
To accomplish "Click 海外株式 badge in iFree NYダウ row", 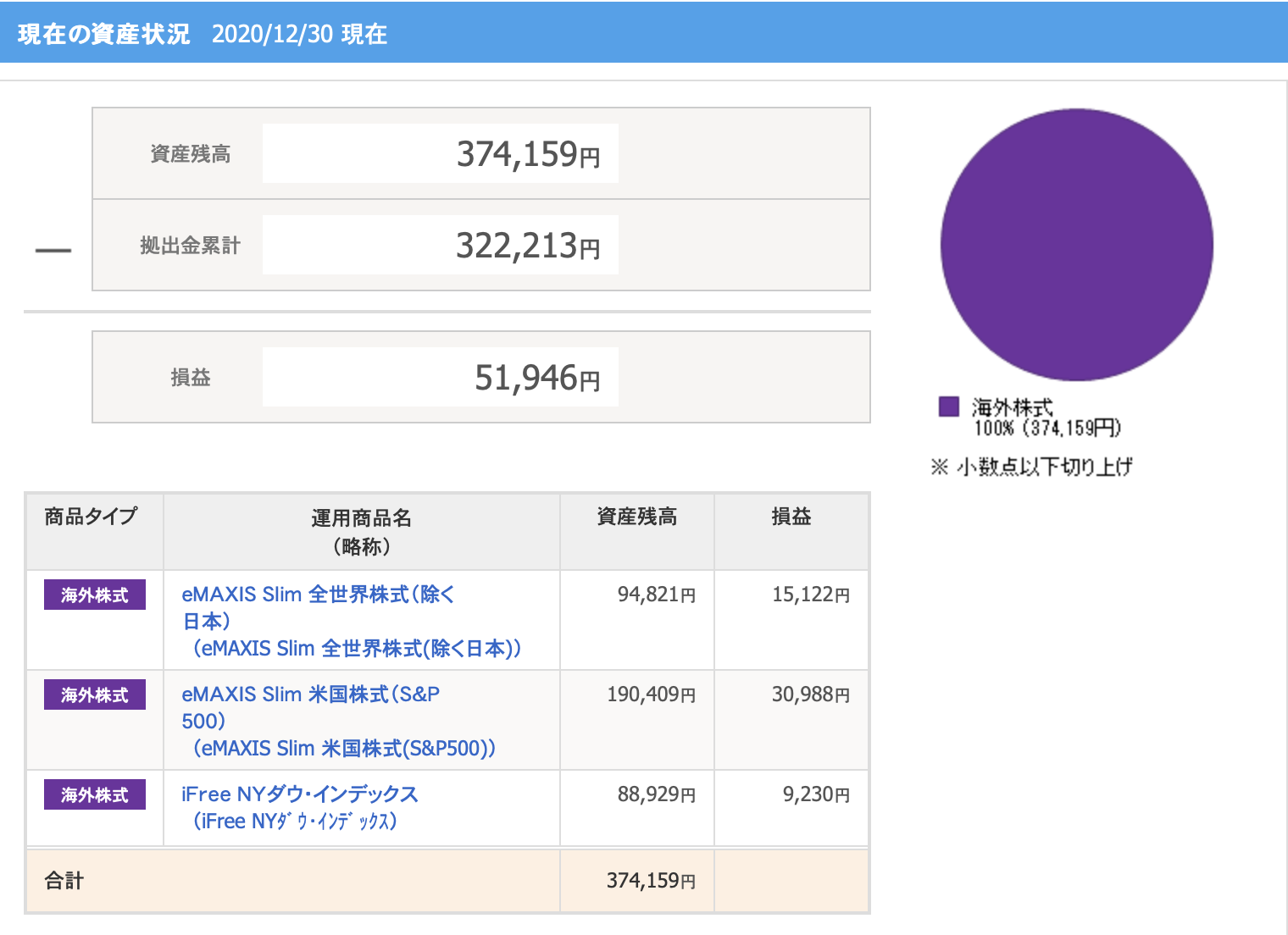I will click(95, 794).
